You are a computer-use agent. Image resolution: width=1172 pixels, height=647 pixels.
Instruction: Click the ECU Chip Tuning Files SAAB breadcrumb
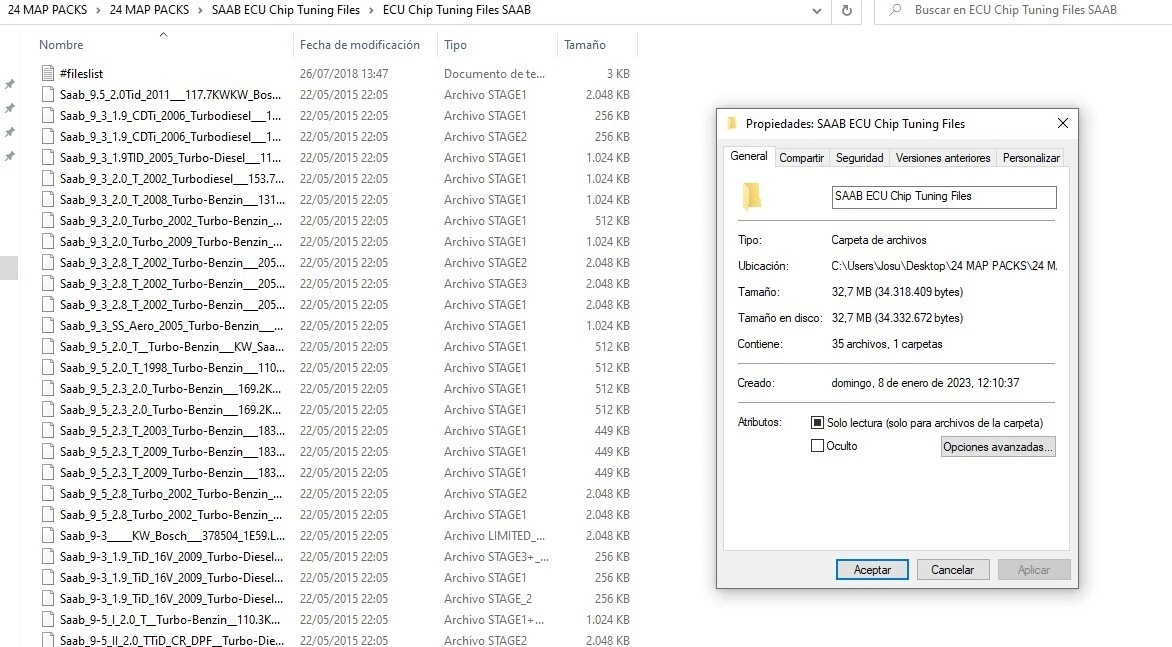(x=457, y=10)
